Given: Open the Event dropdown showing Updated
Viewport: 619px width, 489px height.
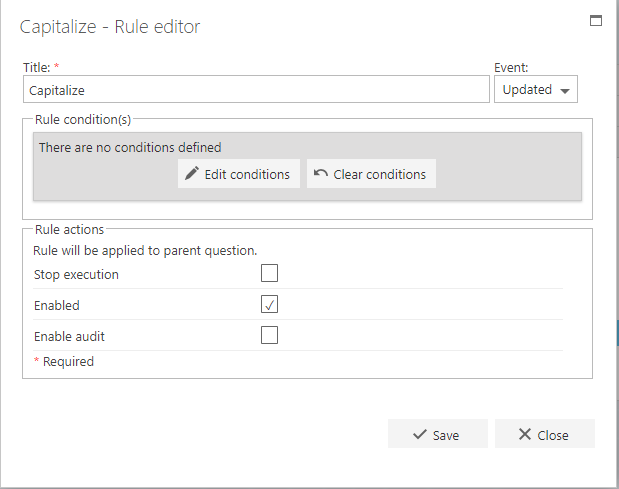Looking at the screenshot, I should click(x=536, y=90).
